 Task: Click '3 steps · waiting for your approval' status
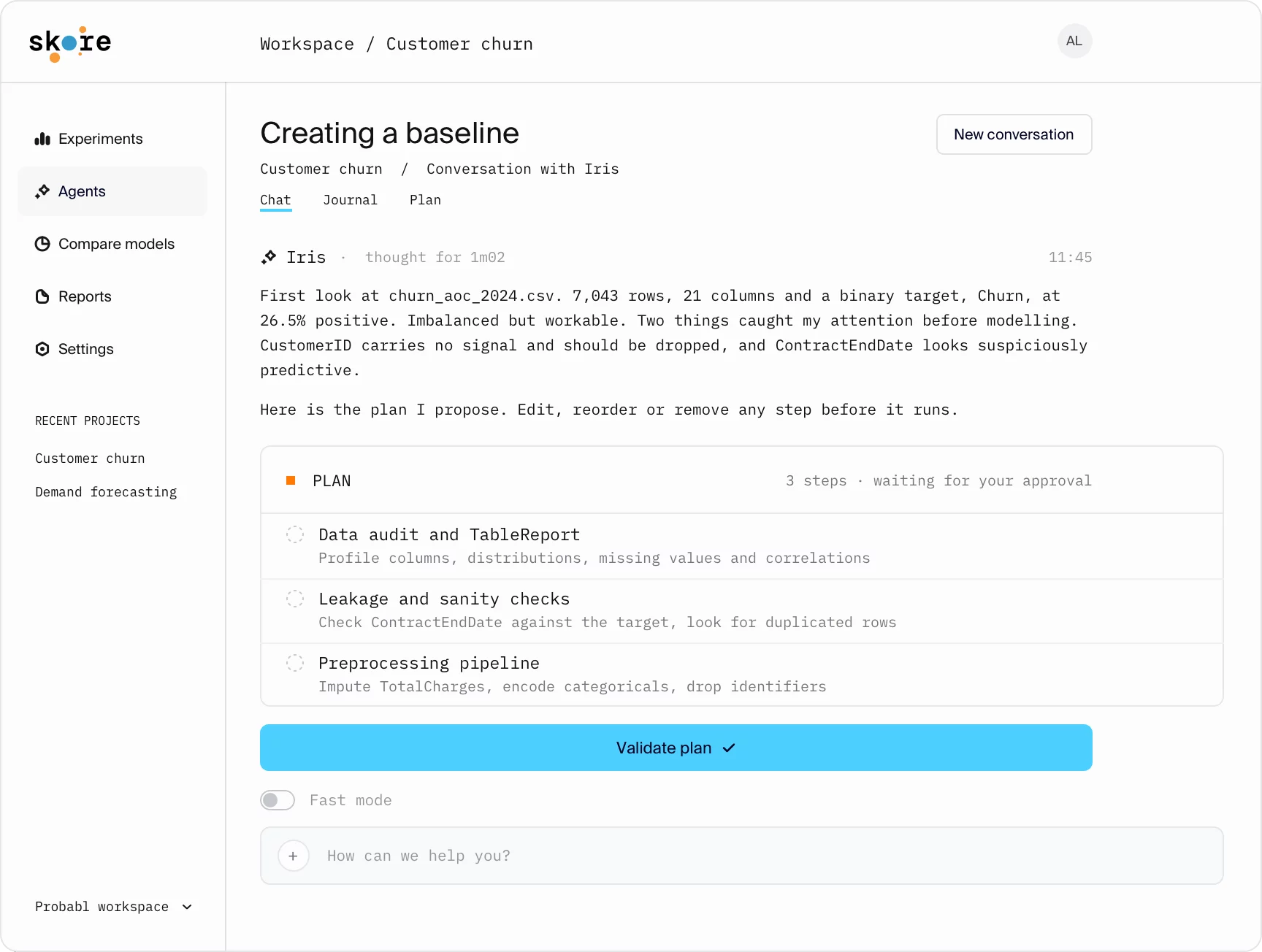point(938,480)
